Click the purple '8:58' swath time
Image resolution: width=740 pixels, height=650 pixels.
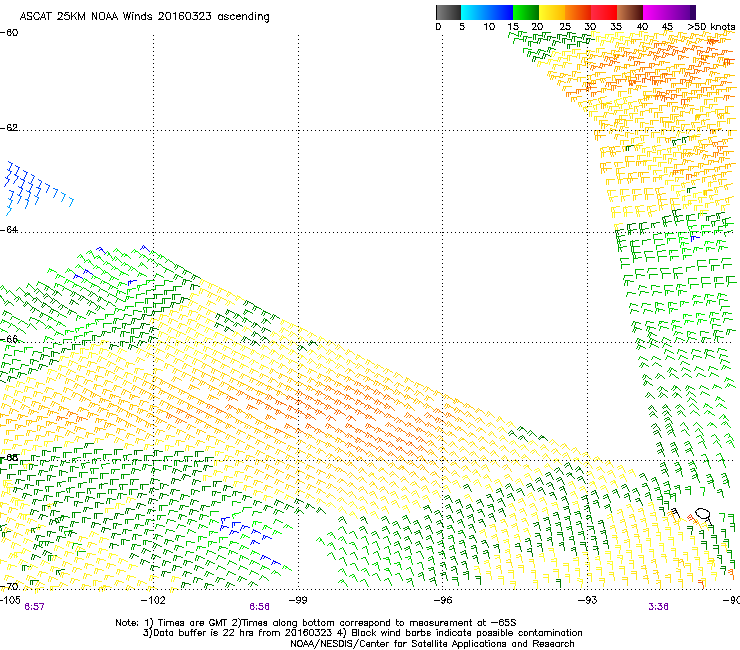[x=260, y=607]
